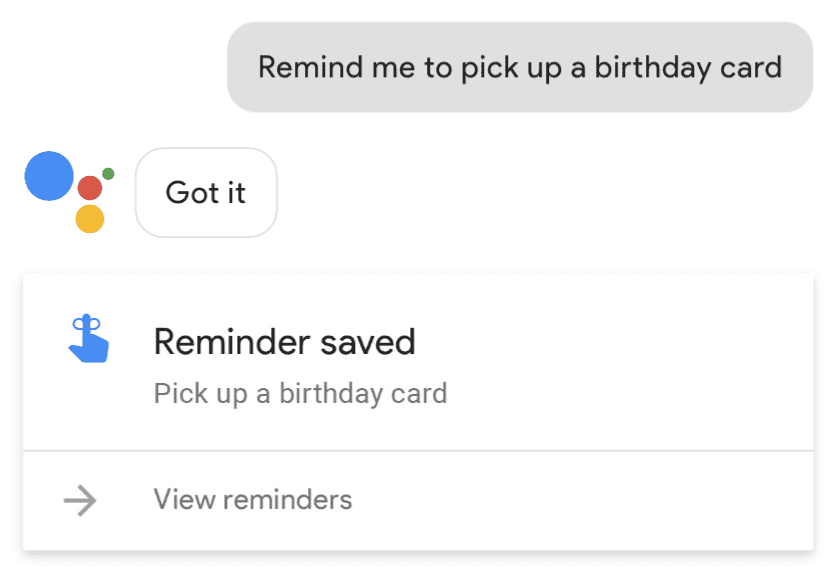The width and height of the screenshot is (834, 577).
Task: Select the "Got it" response bubble
Action: [x=206, y=193]
